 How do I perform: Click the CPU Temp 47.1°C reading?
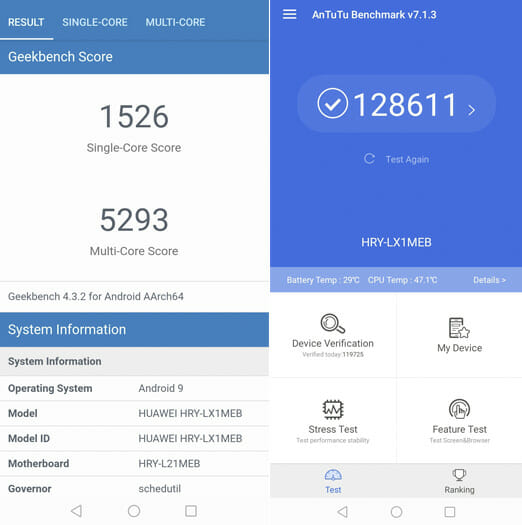tap(402, 280)
